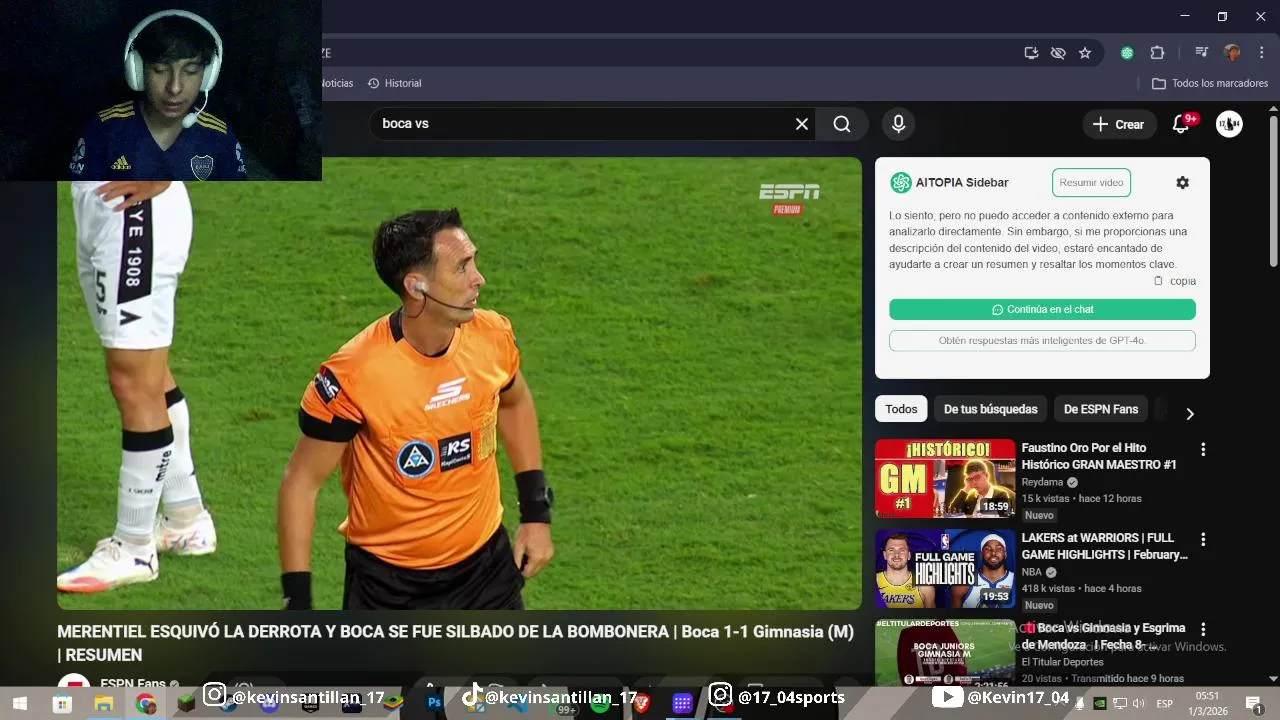Click the Resumir video button

[1091, 183]
